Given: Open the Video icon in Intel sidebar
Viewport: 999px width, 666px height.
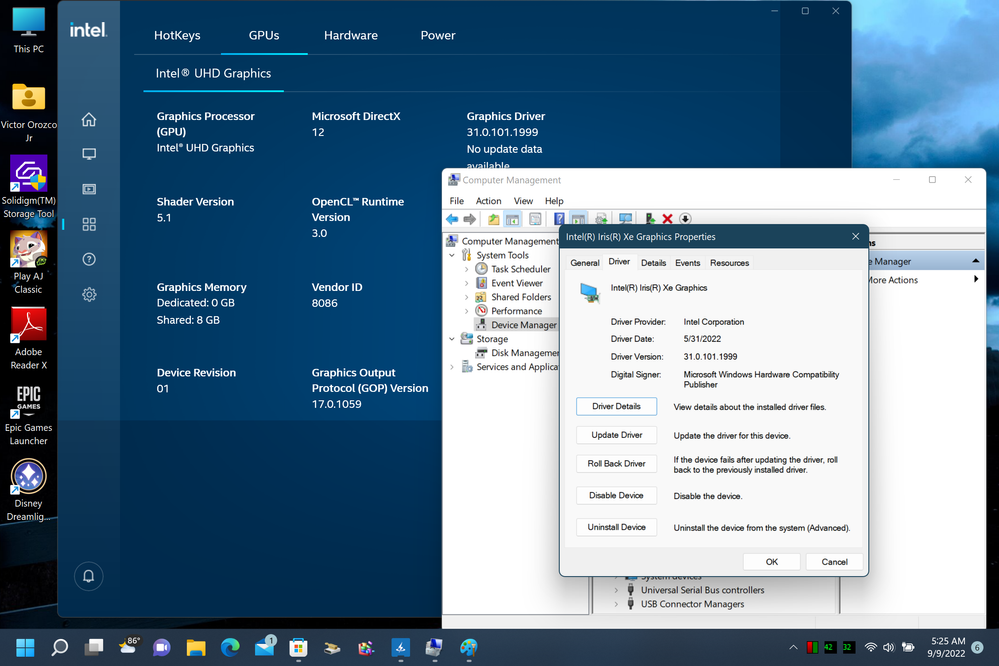Looking at the screenshot, I should point(89,189).
